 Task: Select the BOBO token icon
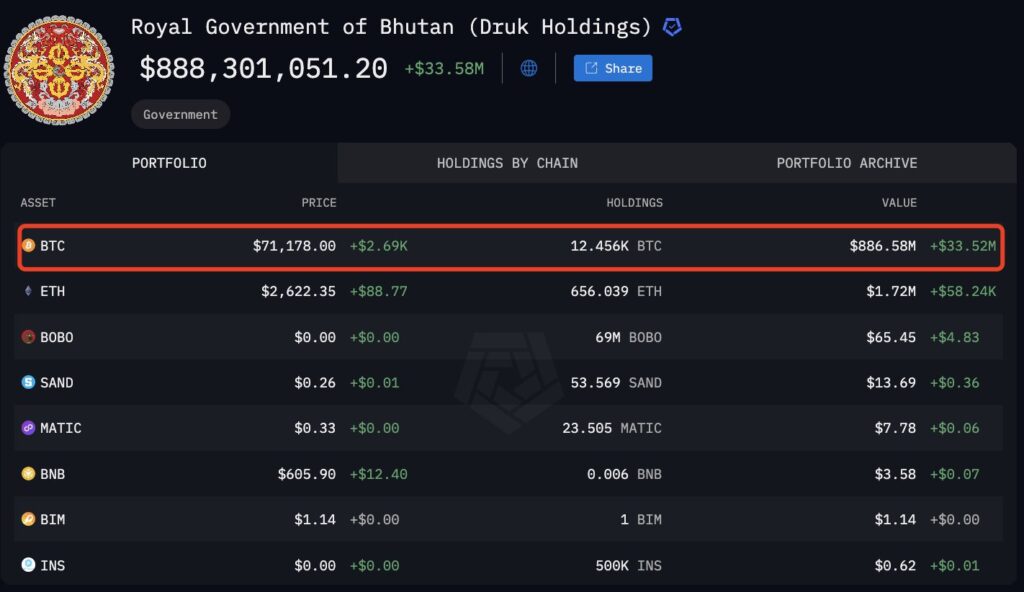[x=29, y=337]
